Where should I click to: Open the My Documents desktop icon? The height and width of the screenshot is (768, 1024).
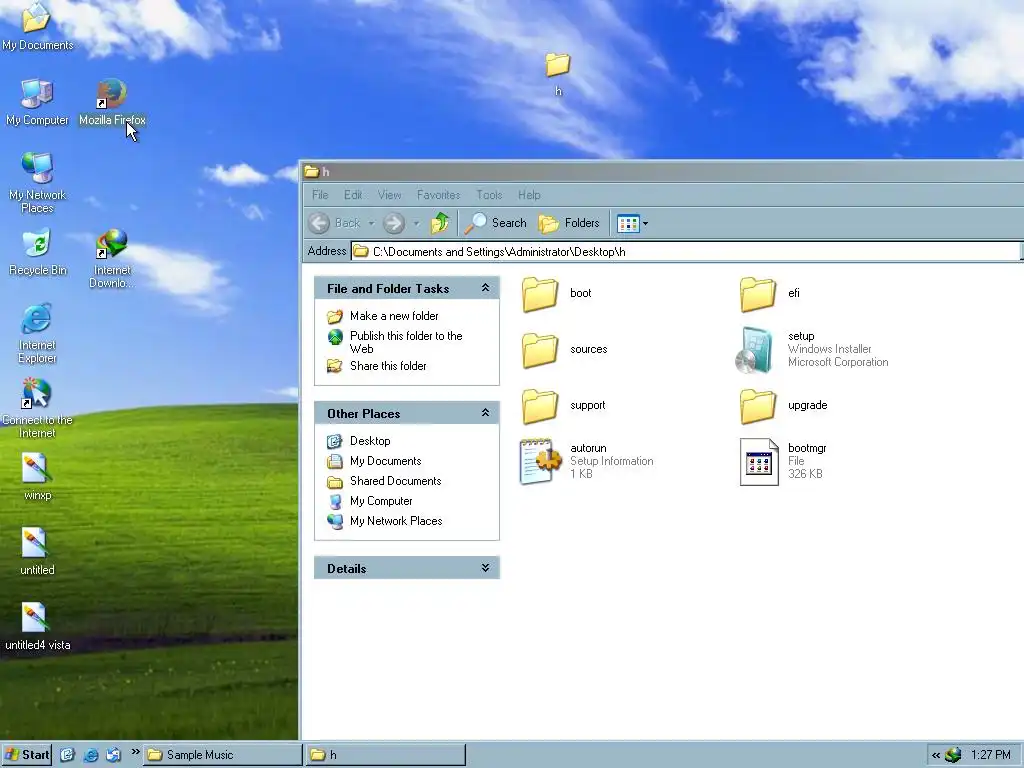click(x=37, y=26)
